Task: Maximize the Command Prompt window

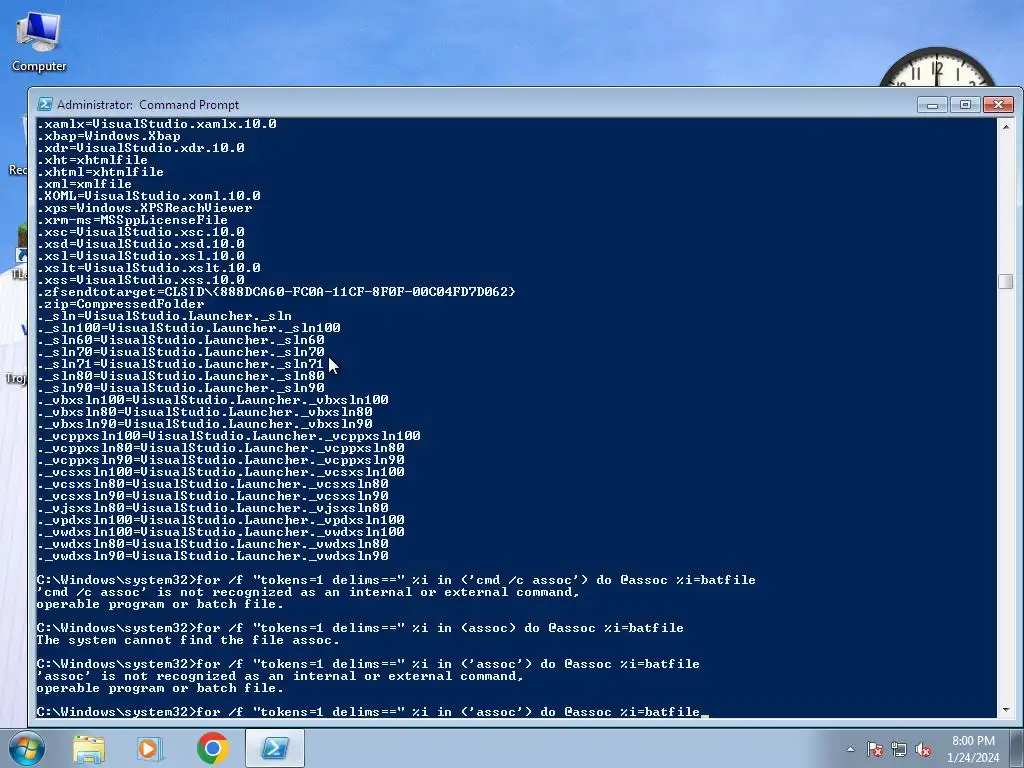Action: coord(965,104)
